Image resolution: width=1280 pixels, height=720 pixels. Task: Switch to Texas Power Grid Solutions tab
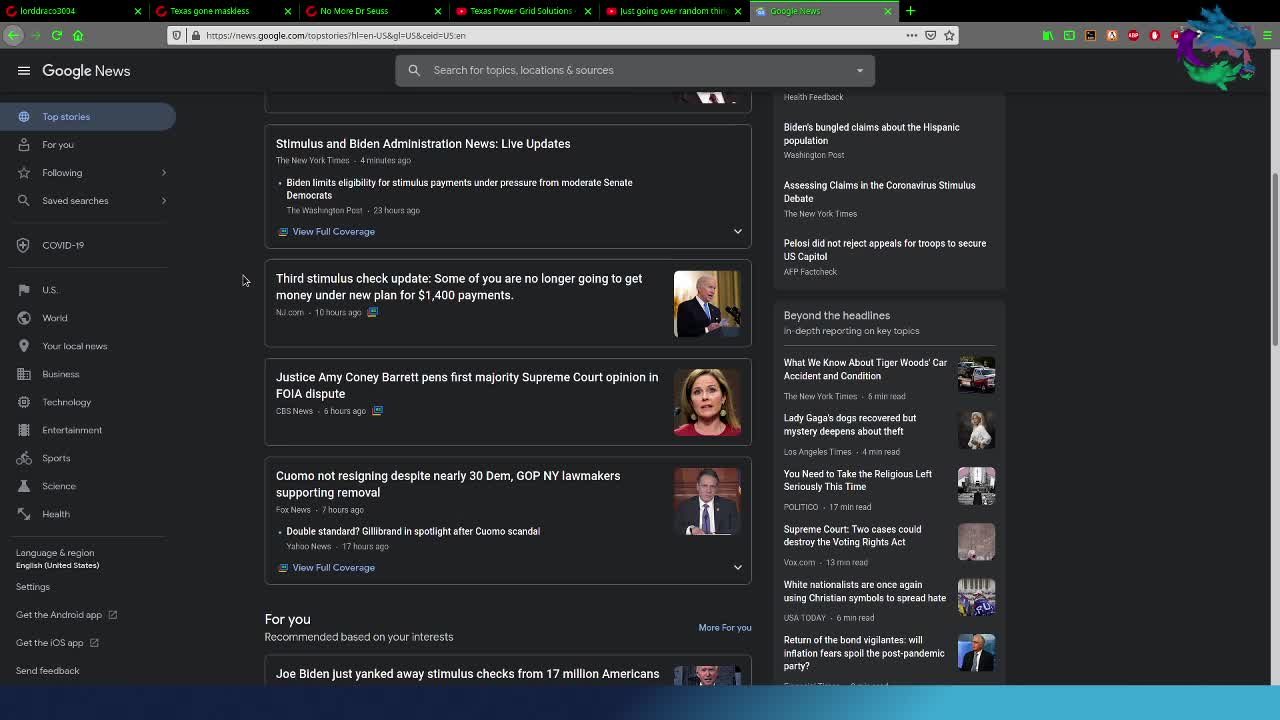(x=524, y=11)
